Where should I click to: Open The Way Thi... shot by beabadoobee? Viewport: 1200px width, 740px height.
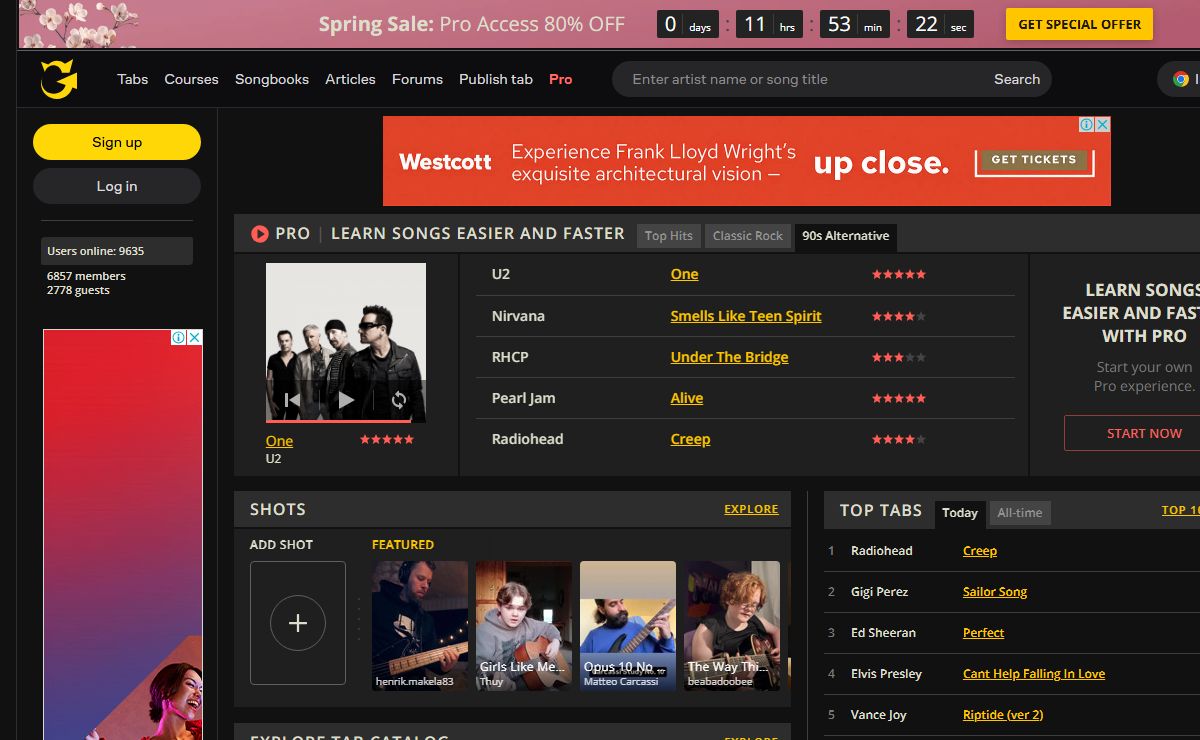click(x=732, y=625)
